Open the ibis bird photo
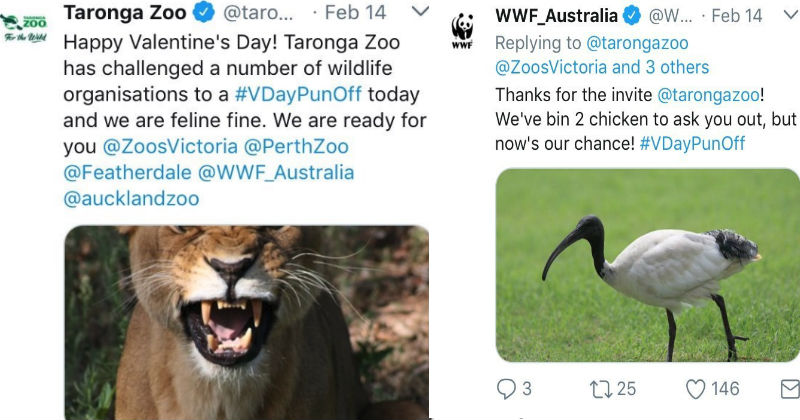 [646, 264]
